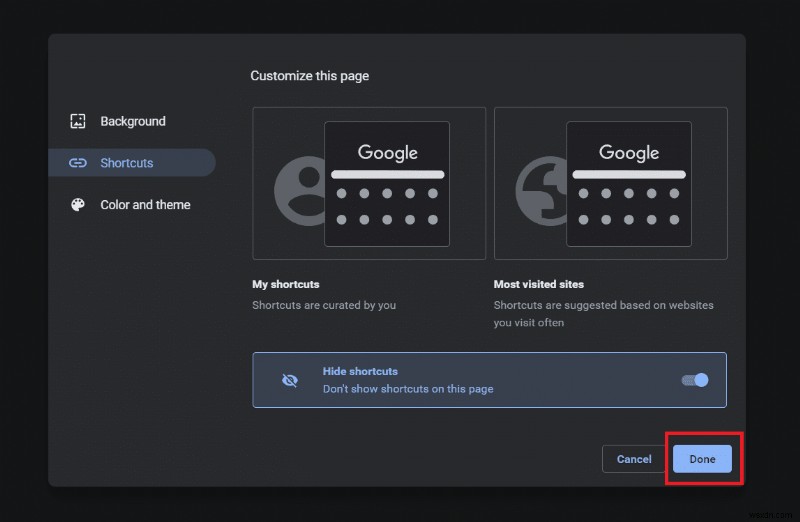
Task: Click the Most visited sites label text
Action: point(538,284)
